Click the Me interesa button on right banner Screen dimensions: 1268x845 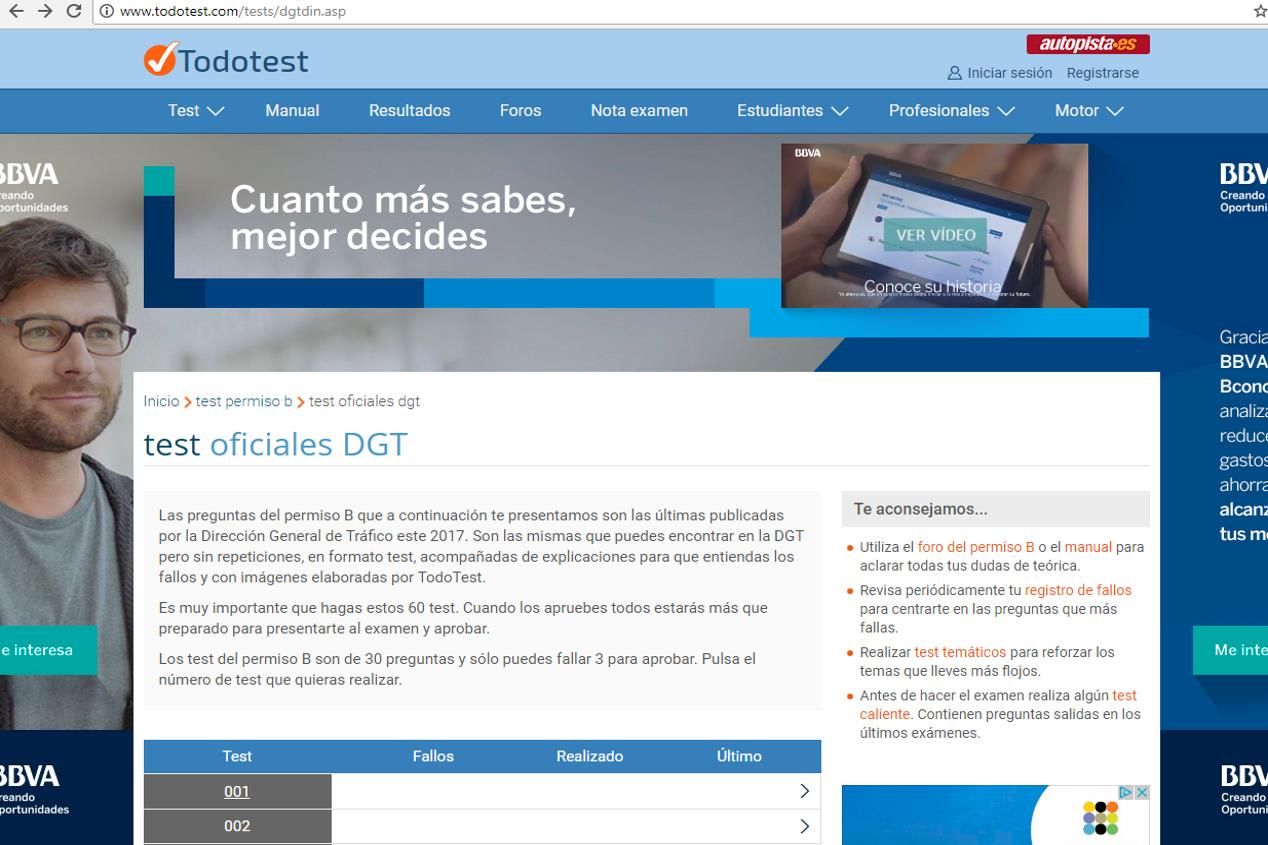pyautogui.click(x=1230, y=650)
